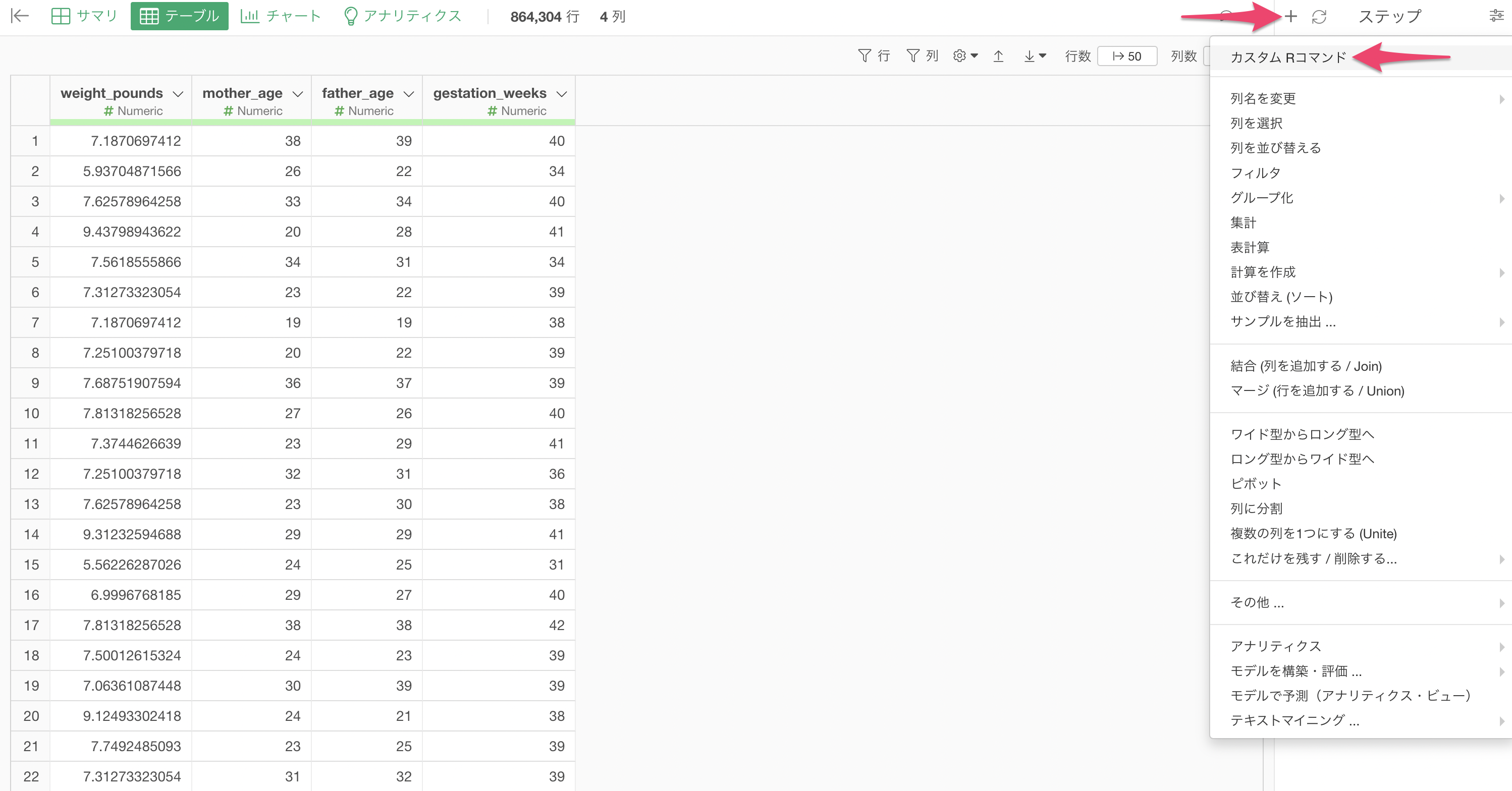Open the settings sliders icon beside ステップ

(x=1497, y=16)
